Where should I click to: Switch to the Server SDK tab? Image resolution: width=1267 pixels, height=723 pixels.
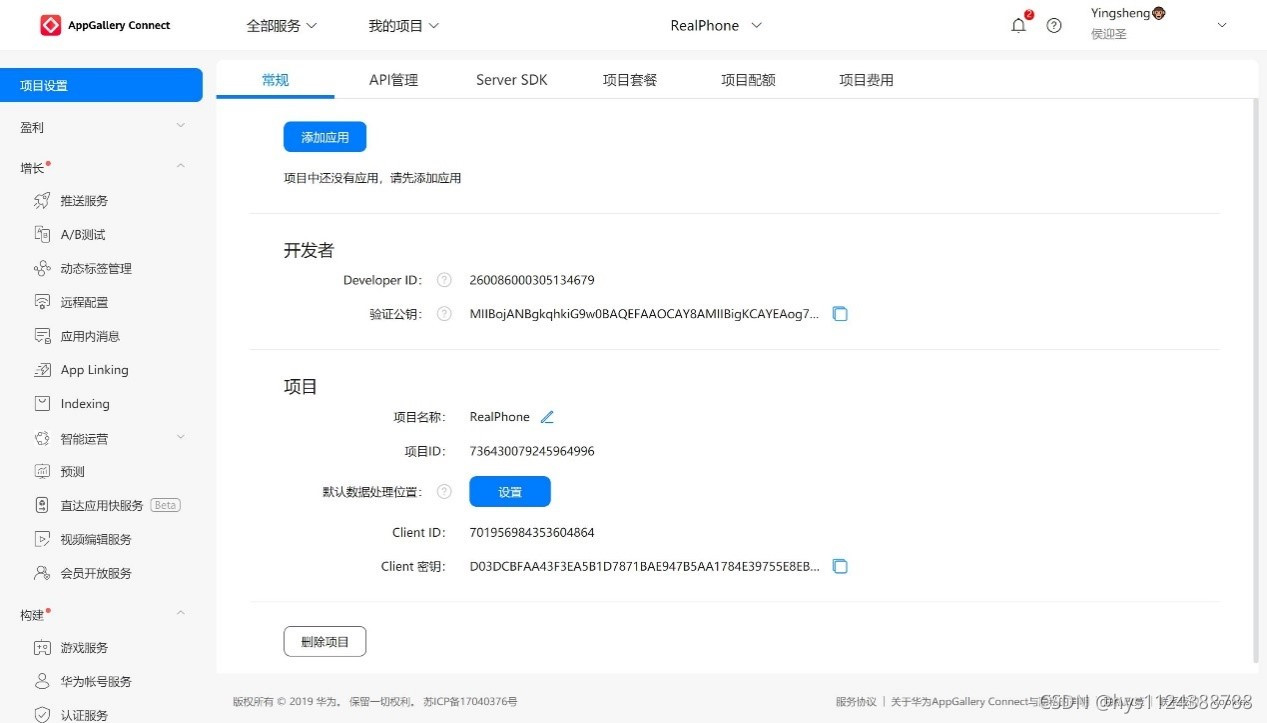(x=512, y=80)
